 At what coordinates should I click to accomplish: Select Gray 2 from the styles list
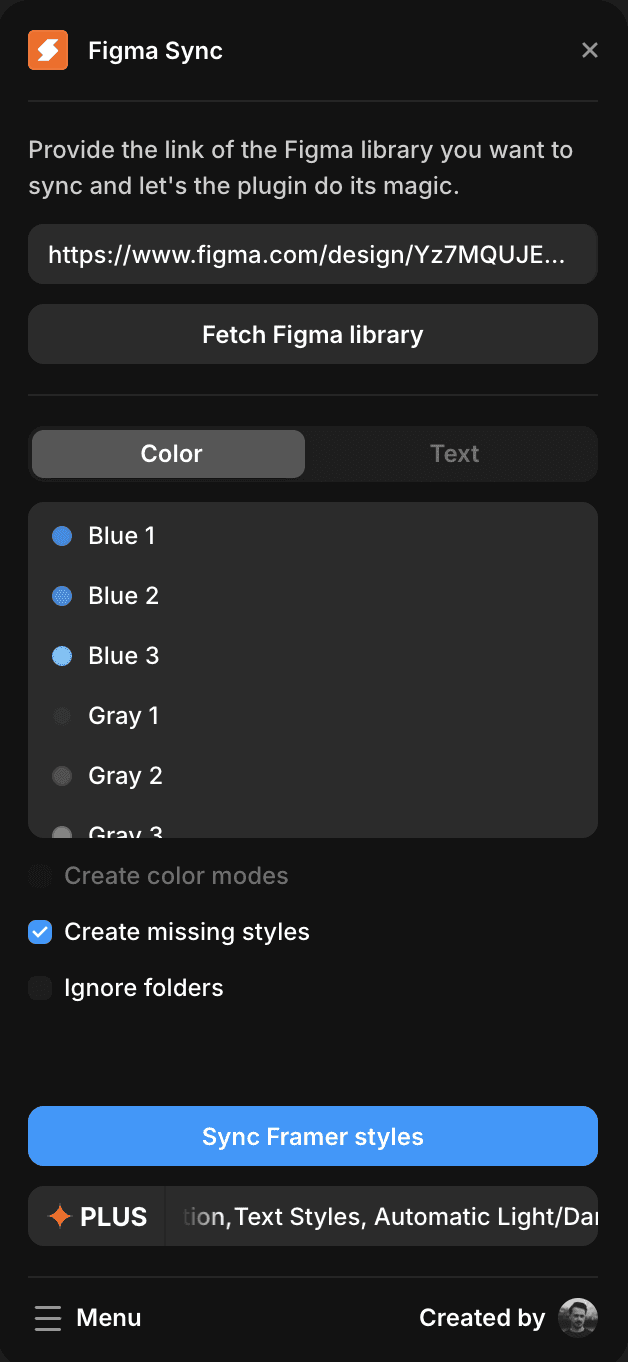coord(123,775)
